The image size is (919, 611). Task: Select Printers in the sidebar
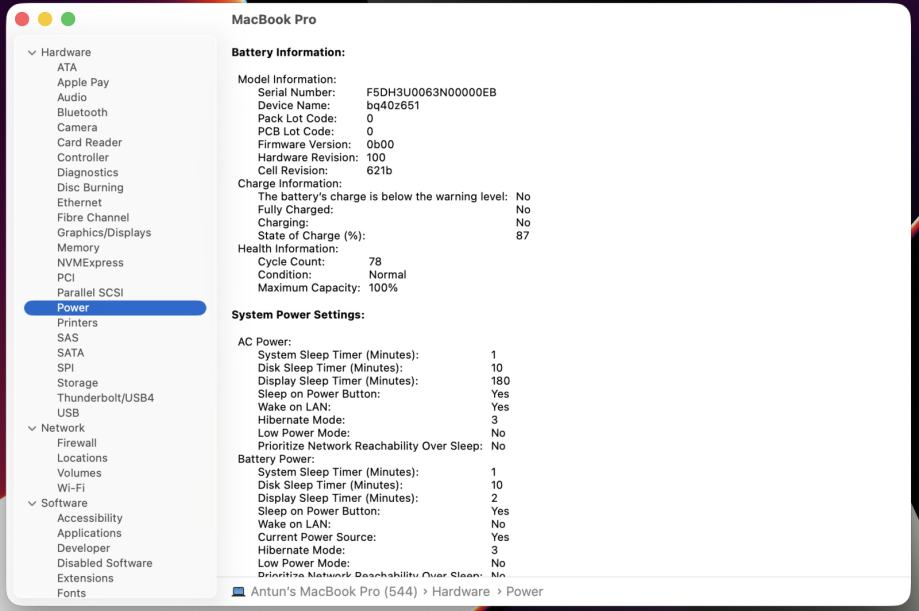tap(77, 323)
